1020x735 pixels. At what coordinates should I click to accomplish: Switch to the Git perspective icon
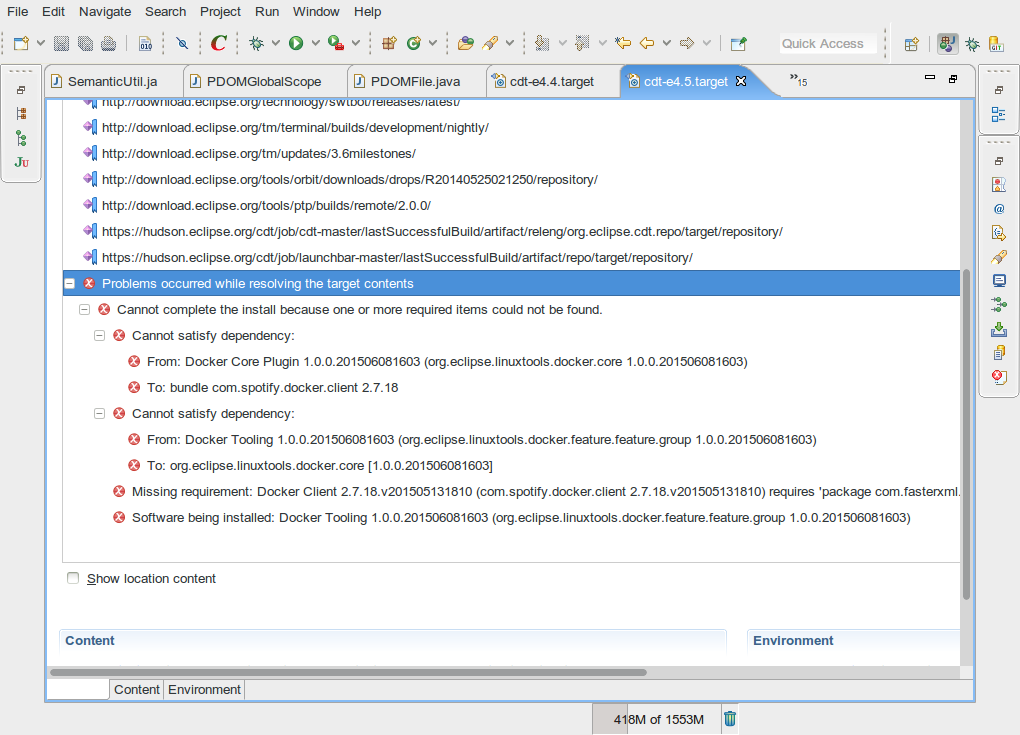[x=996, y=45]
